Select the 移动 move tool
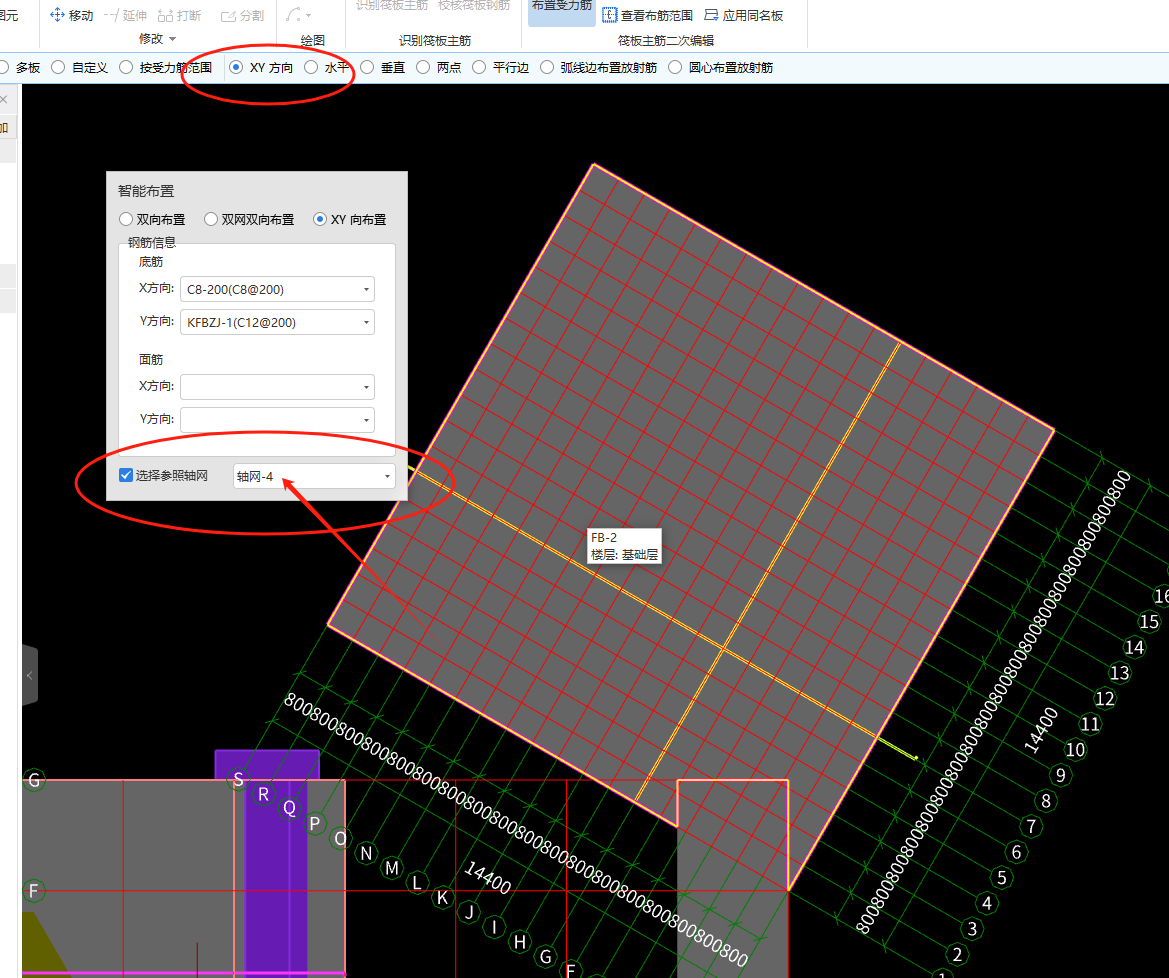Screen dimensions: 1169x978 tap(72, 15)
